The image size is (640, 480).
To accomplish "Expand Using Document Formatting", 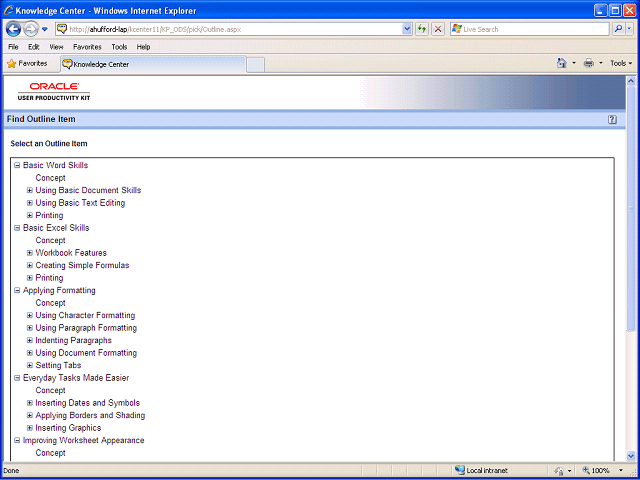I will [x=29, y=353].
